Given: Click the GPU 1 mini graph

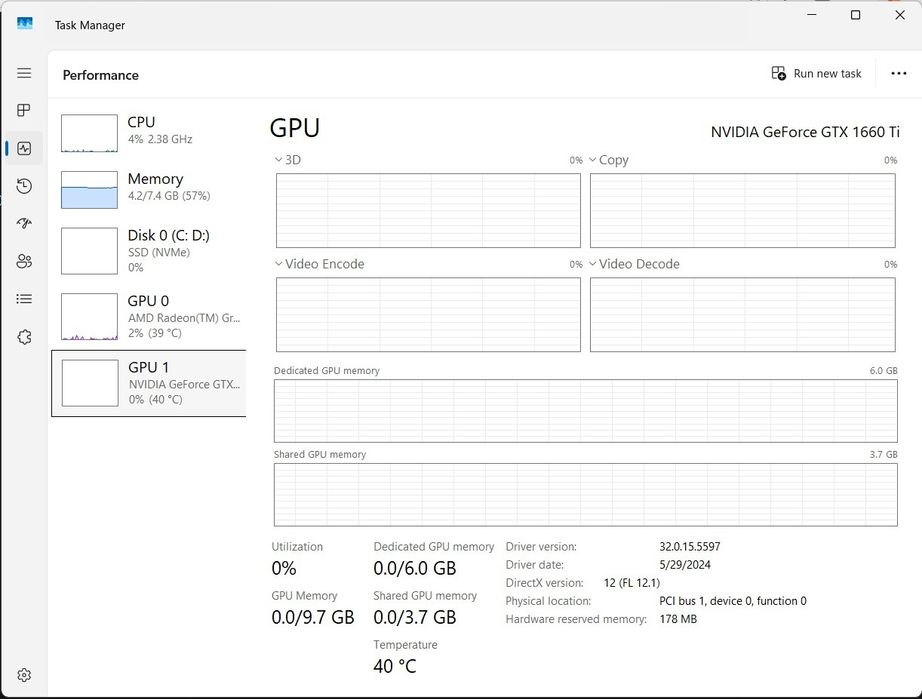Looking at the screenshot, I should click(90, 383).
